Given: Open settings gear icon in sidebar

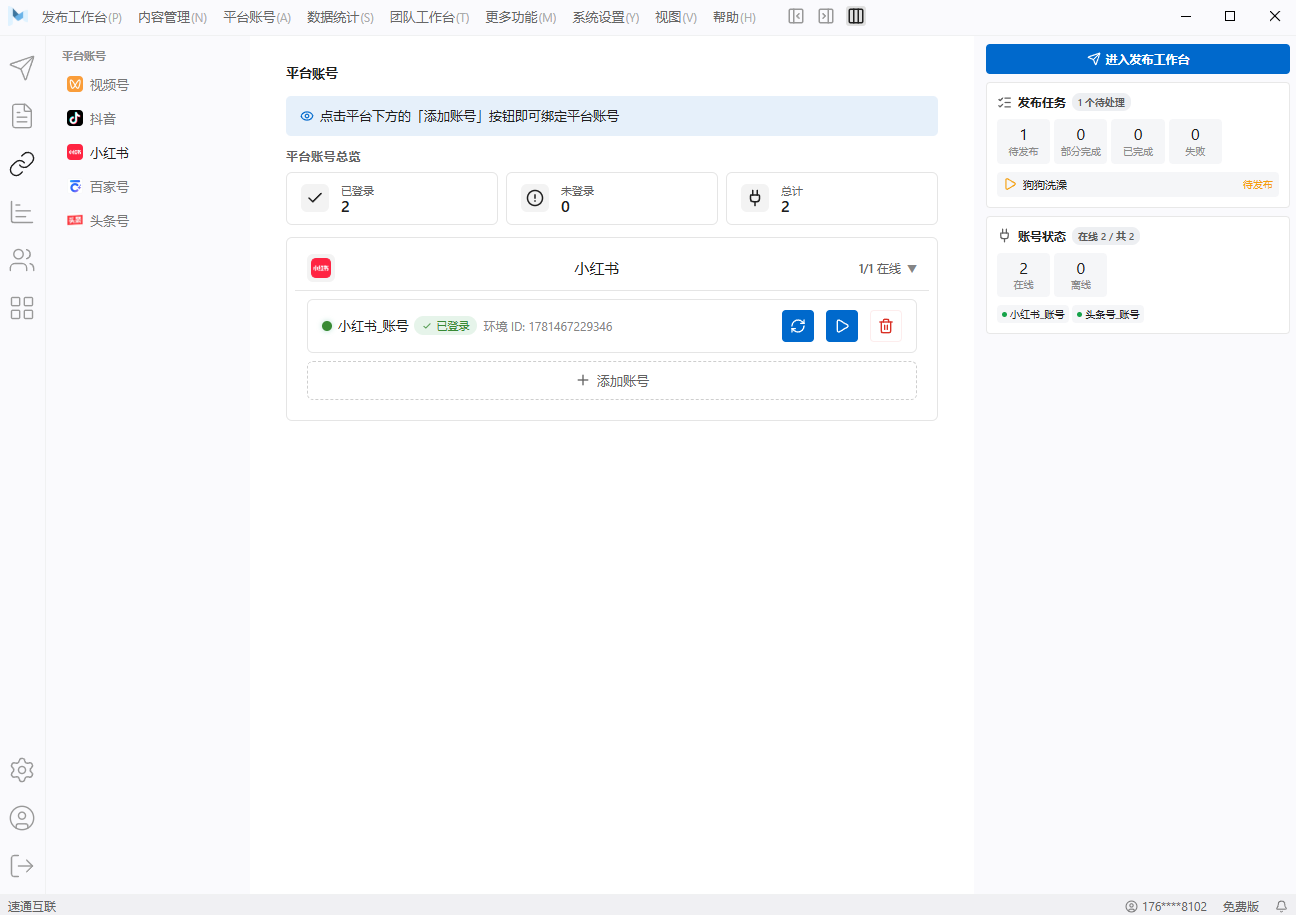Looking at the screenshot, I should click(x=22, y=770).
